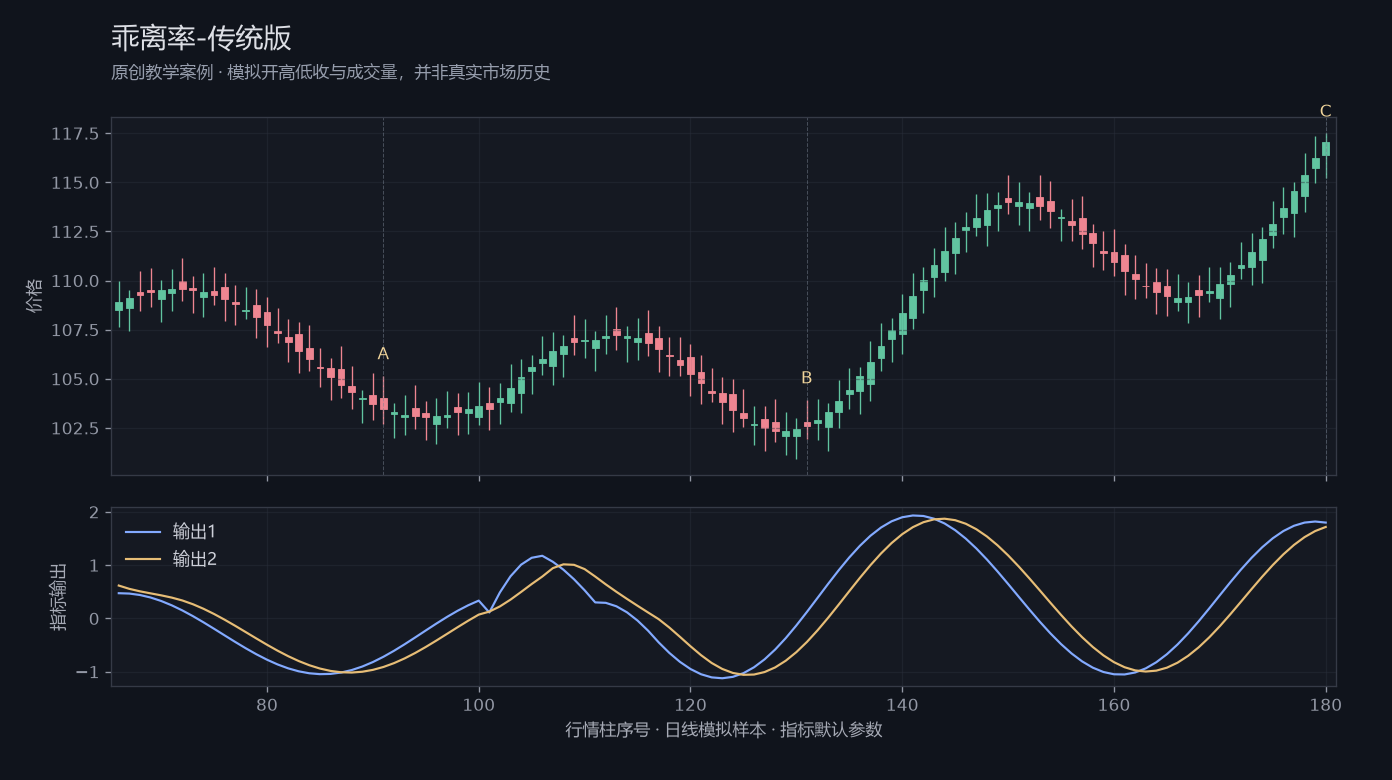The height and width of the screenshot is (780, 1392).
Task: Click the x-axis tick label 80
Action: point(267,703)
